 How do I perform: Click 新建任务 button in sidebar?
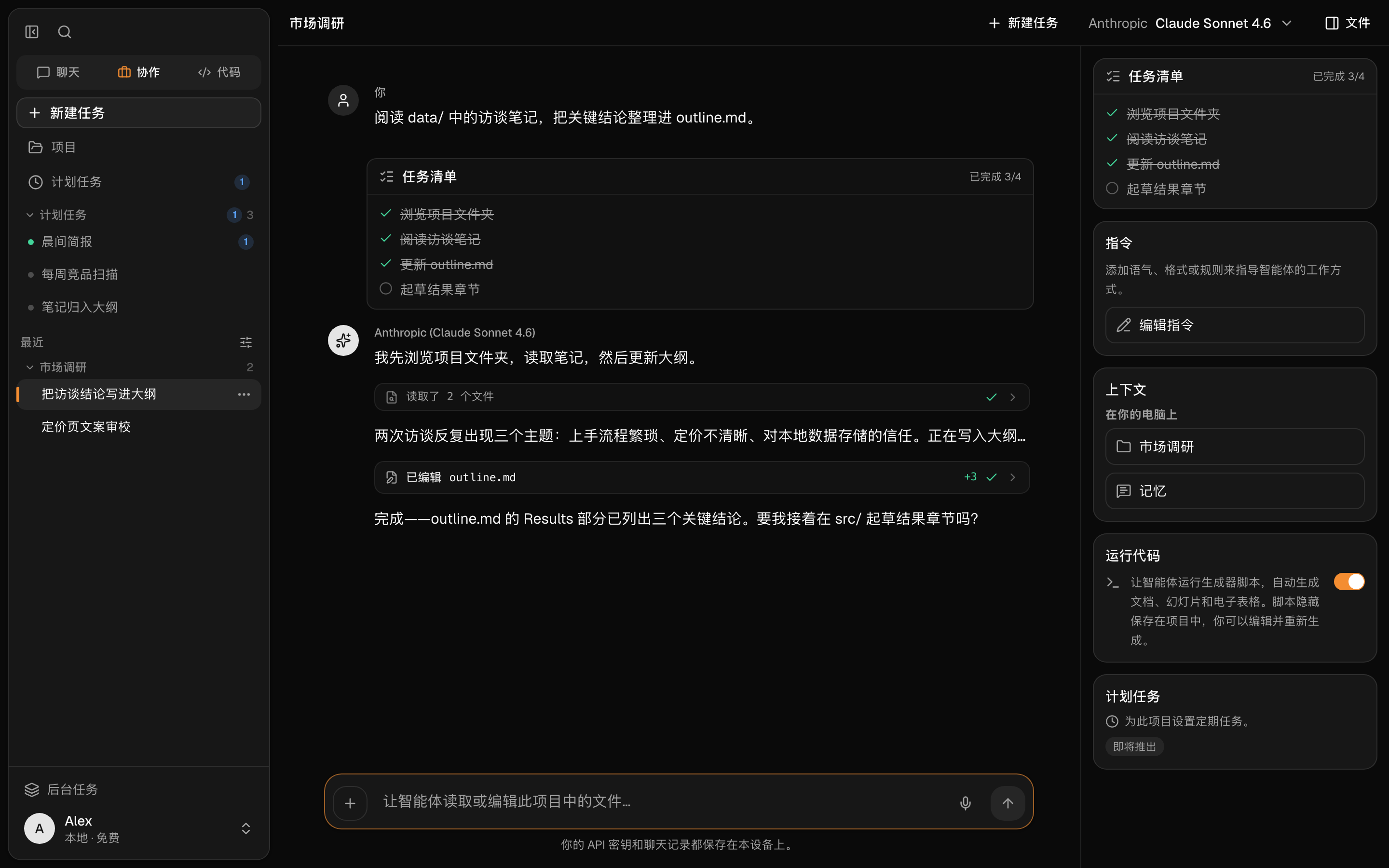[x=139, y=112]
